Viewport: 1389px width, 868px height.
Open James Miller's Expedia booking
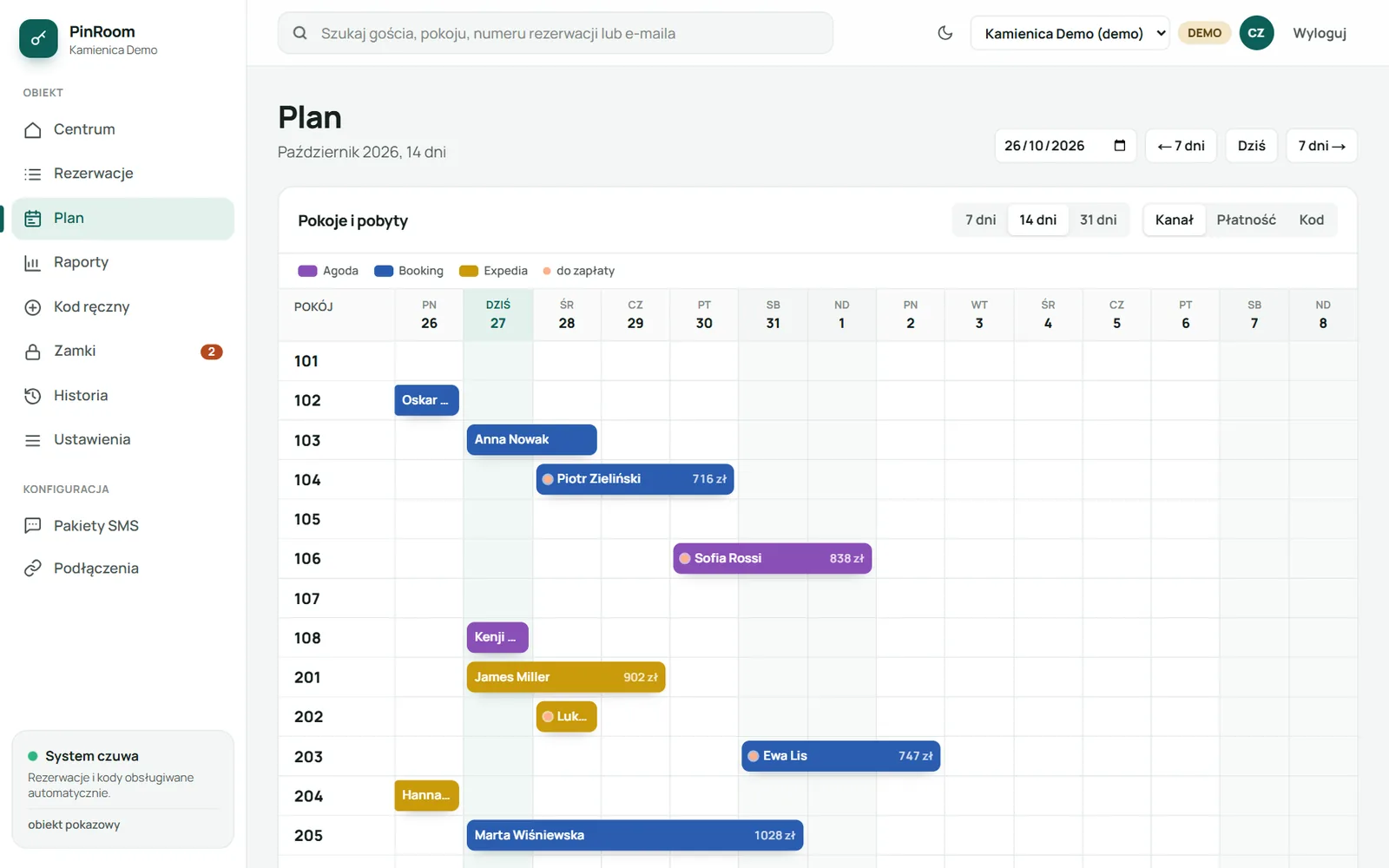coord(566,677)
